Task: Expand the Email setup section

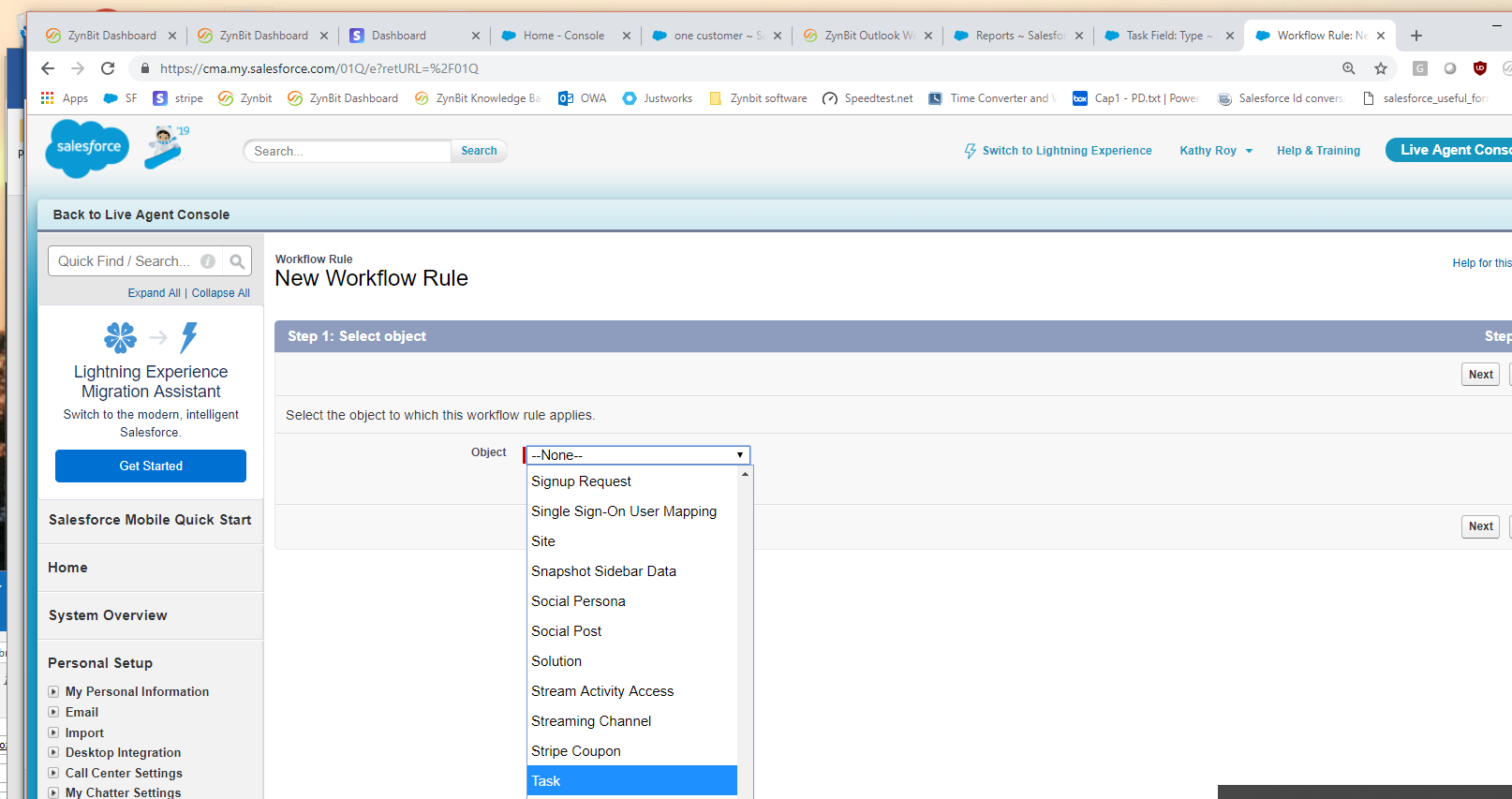Action: (x=53, y=712)
